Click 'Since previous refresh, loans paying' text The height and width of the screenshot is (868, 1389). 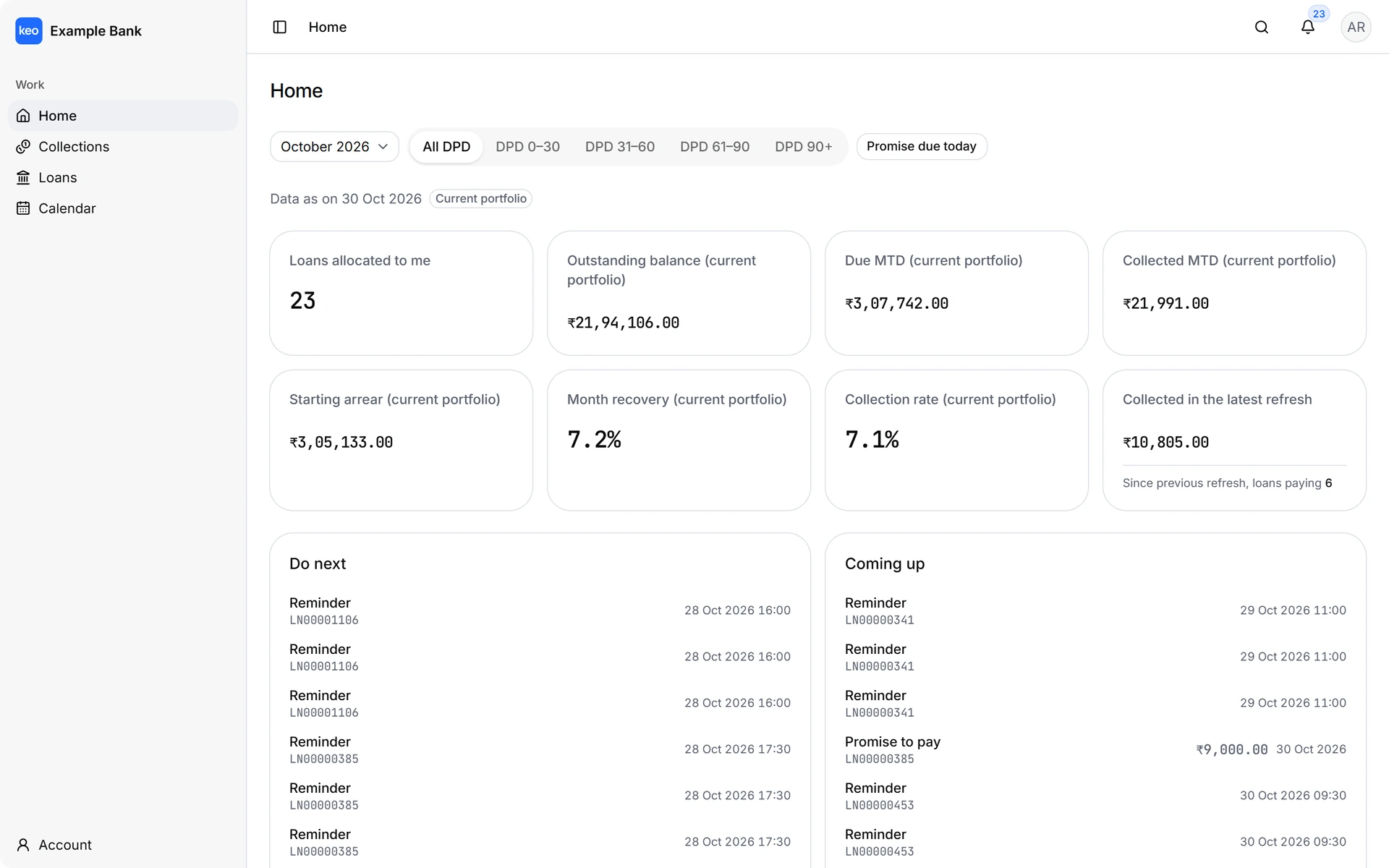(1222, 483)
